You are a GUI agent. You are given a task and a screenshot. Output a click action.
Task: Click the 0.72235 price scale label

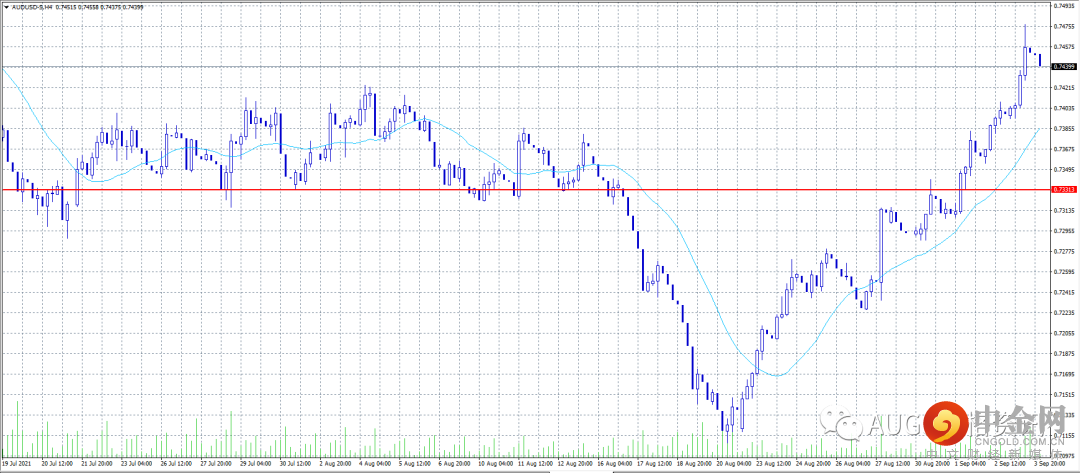click(1064, 313)
